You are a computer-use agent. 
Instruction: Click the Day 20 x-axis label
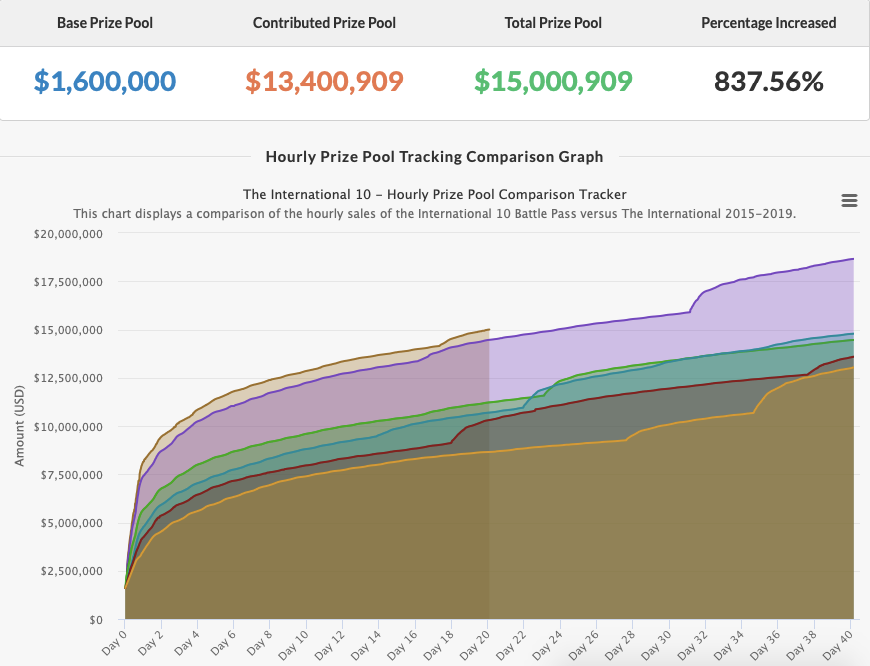pos(475,644)
